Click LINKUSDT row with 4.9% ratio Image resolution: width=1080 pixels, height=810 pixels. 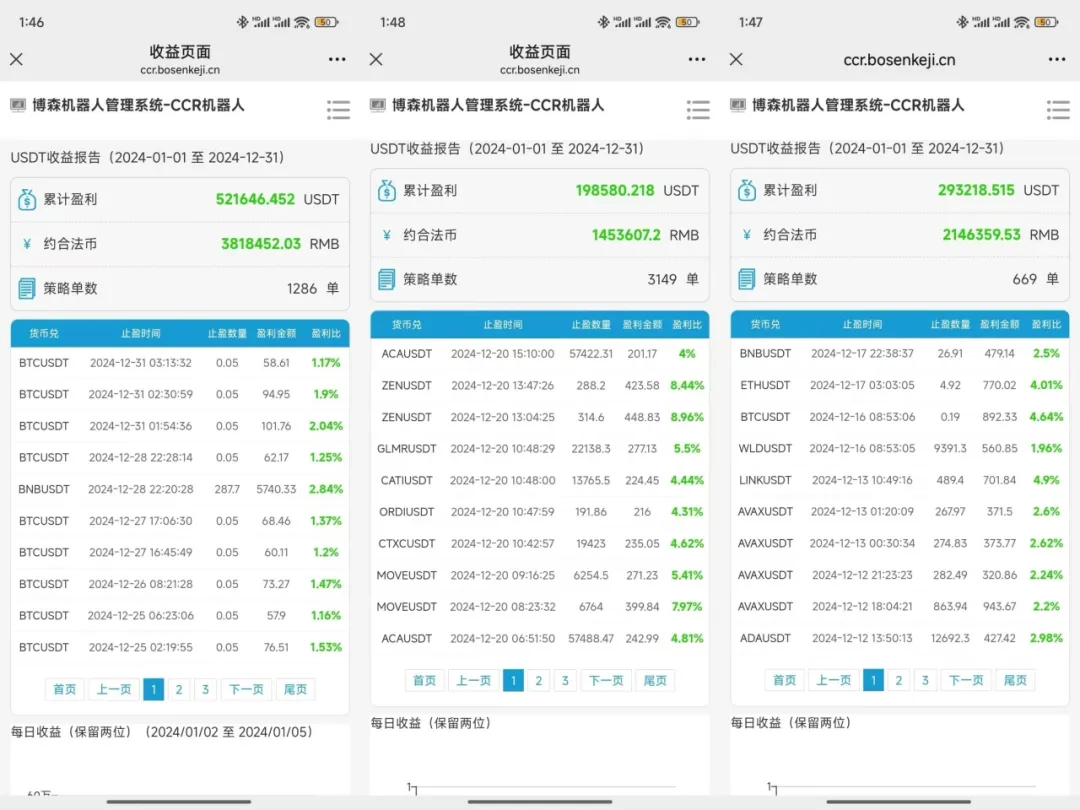point(900,480)
